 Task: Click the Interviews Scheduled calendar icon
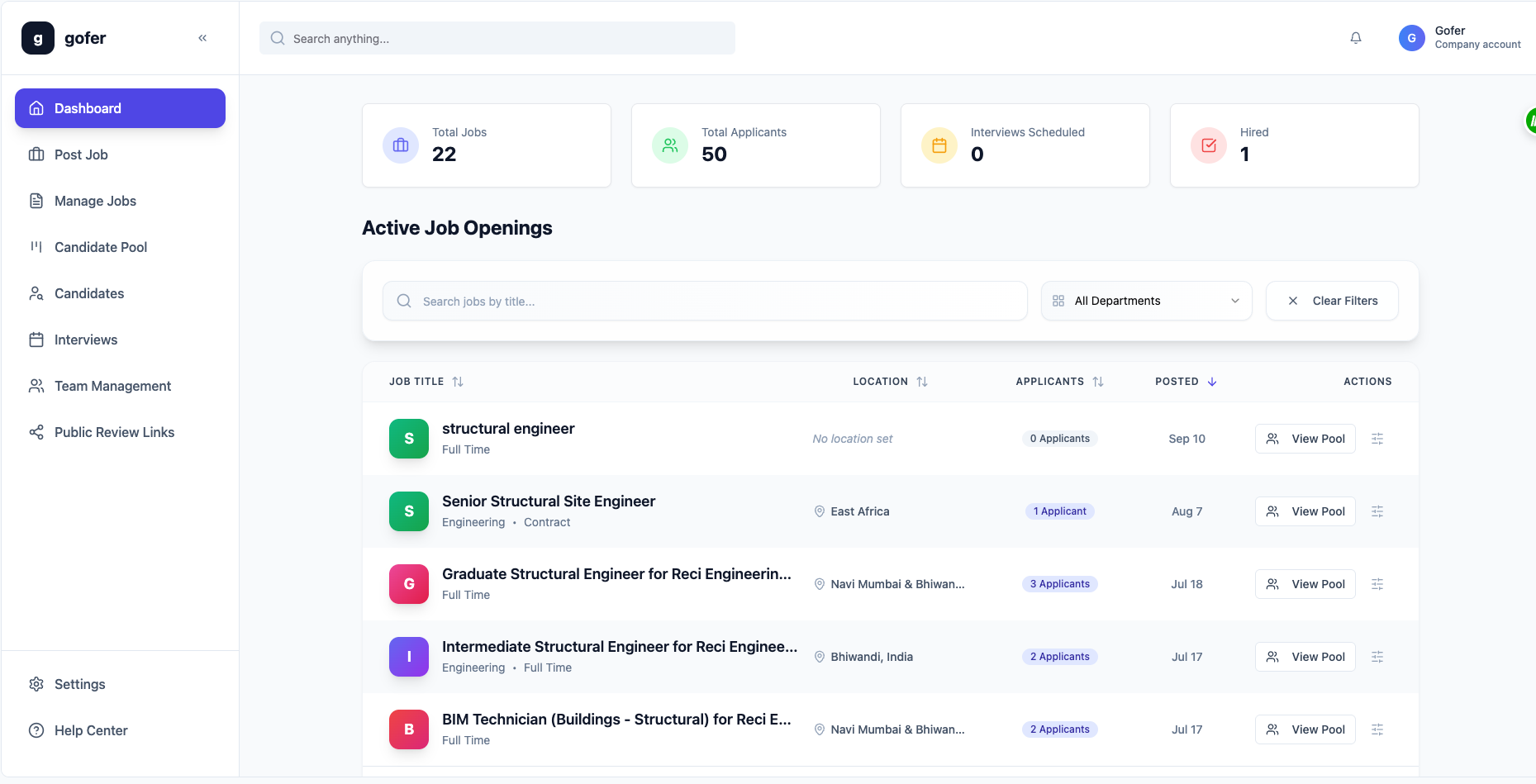(939, 145)
